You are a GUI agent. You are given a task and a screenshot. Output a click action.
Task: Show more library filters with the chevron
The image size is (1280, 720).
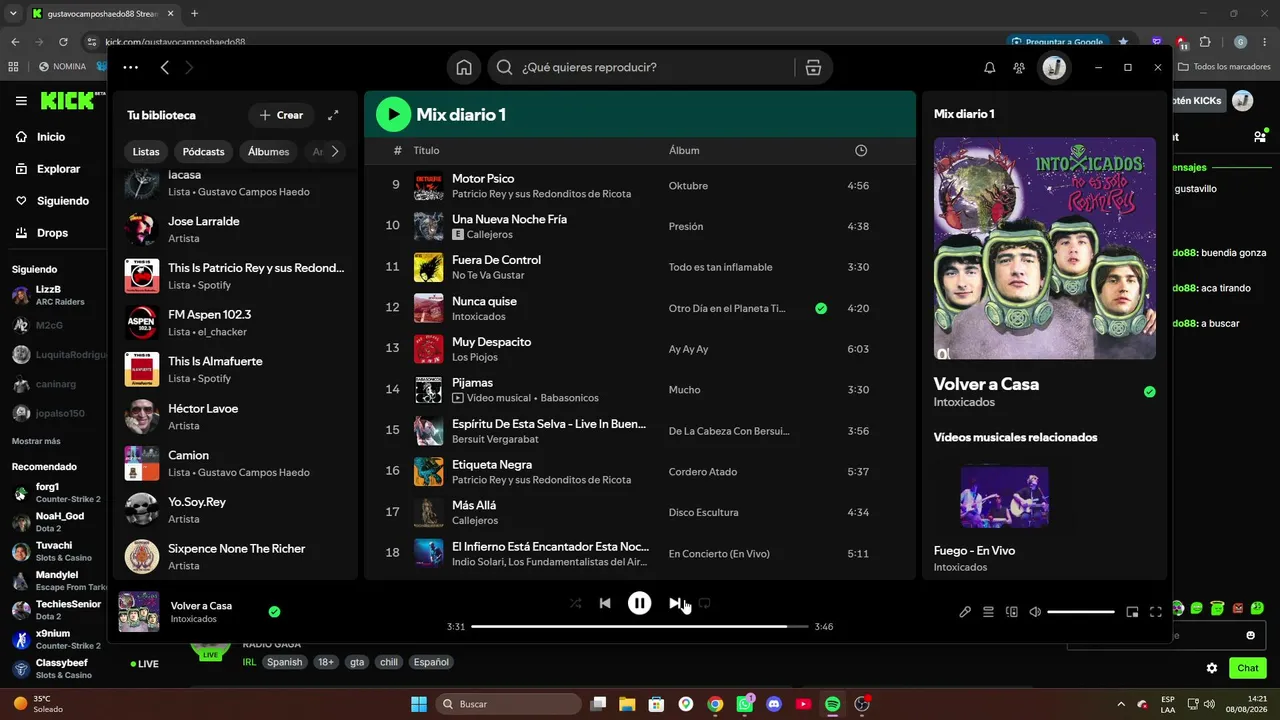tap(335, 152)
